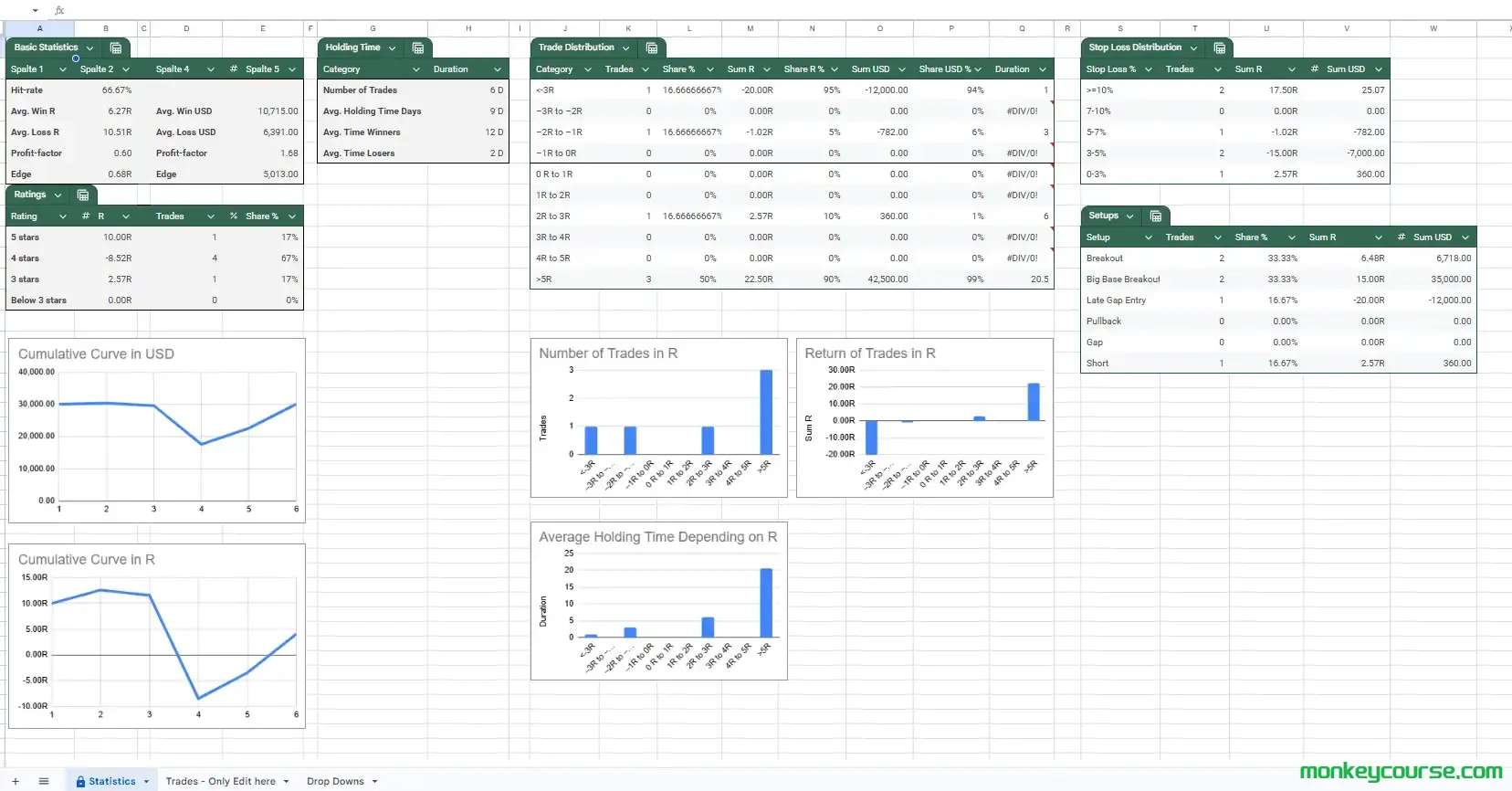Switch to the Drop Downs sheet tab
This screenshot has width=1512, height=791.
[x=335, y=782]
